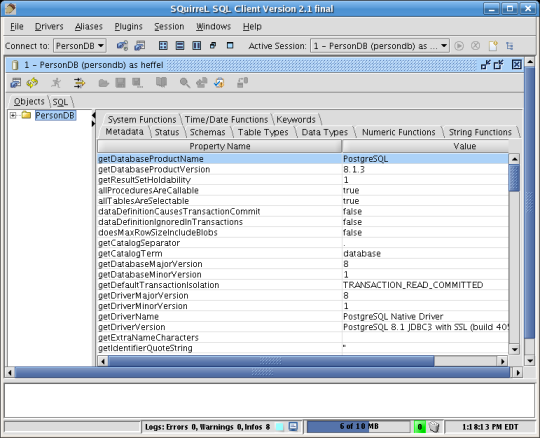Click greyed save-as floppy icon
Image resolution: width=540 pixels, height=438 pixels.
137,83
